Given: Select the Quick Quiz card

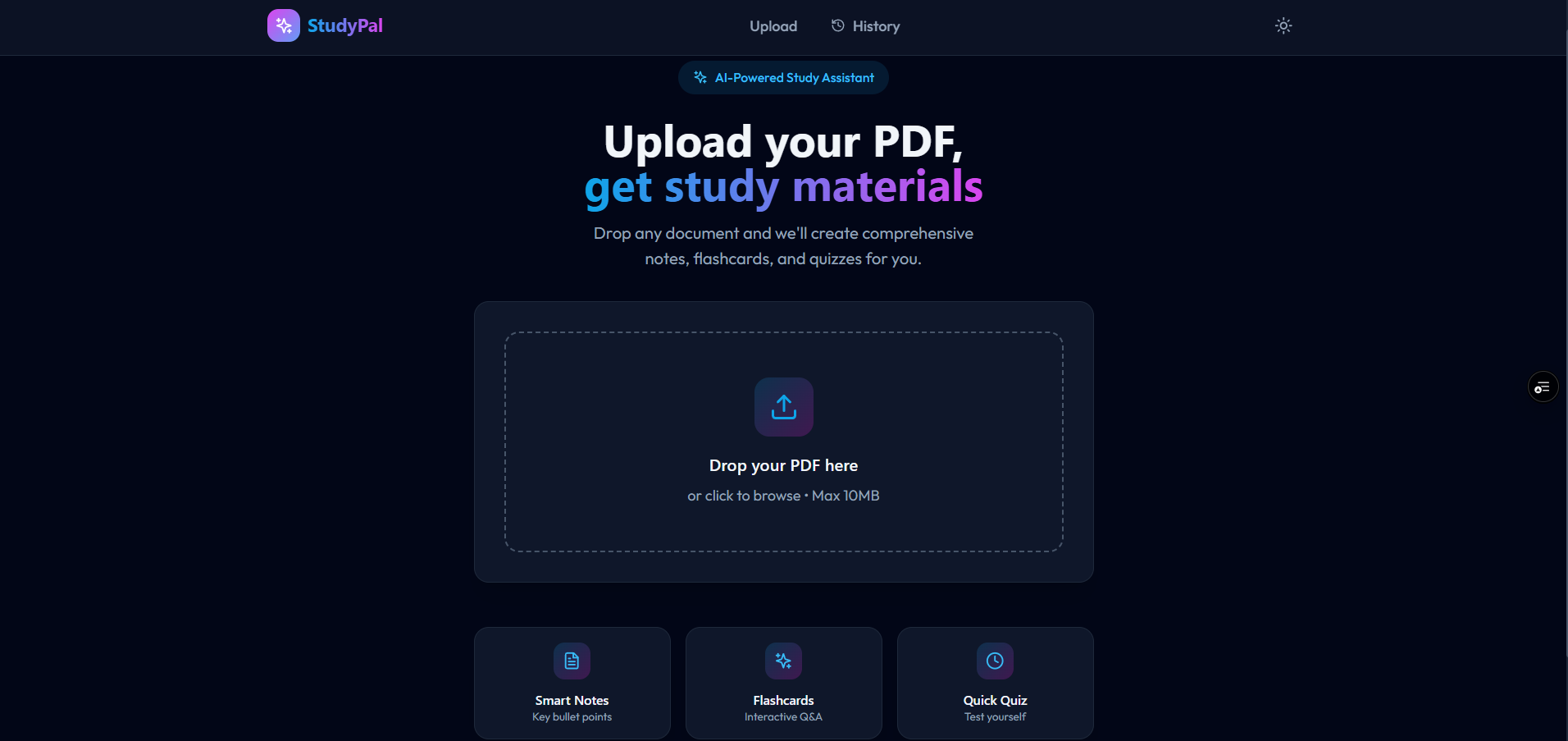Looking at the screenshot, I should 996,683.
